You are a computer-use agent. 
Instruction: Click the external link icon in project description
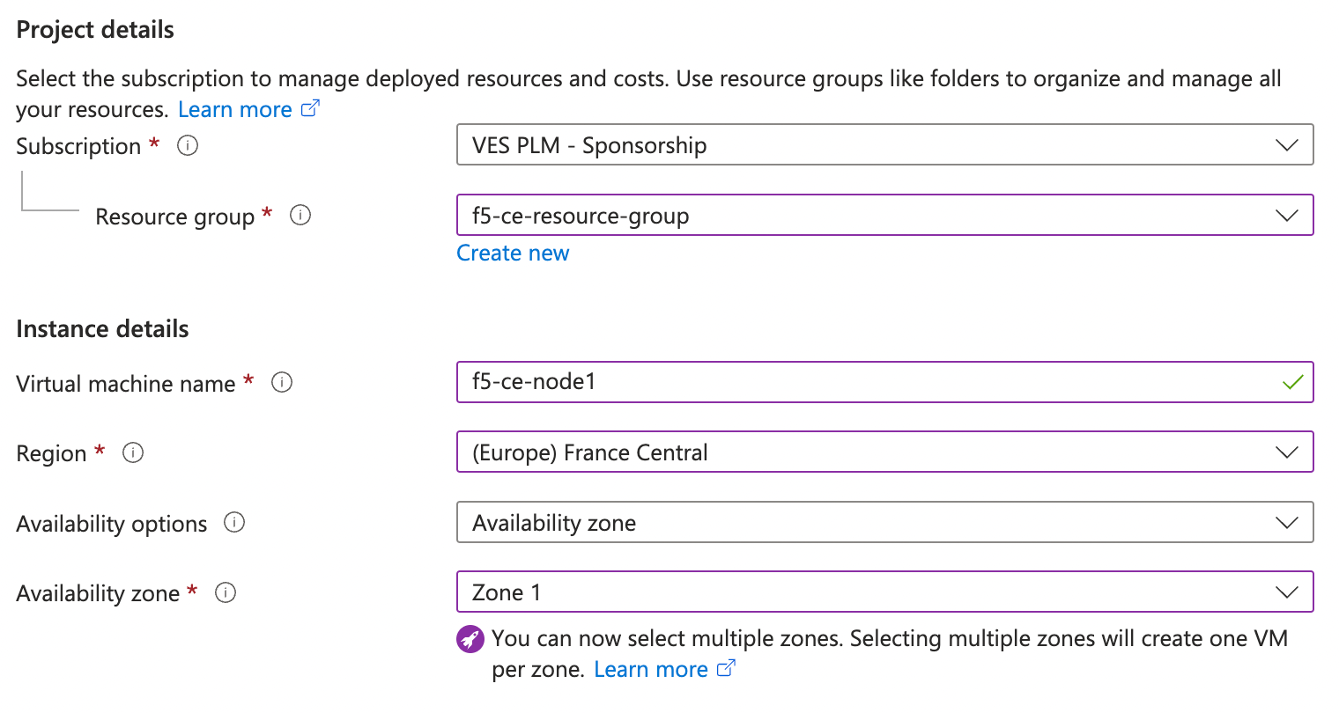[x=310, y=109]
